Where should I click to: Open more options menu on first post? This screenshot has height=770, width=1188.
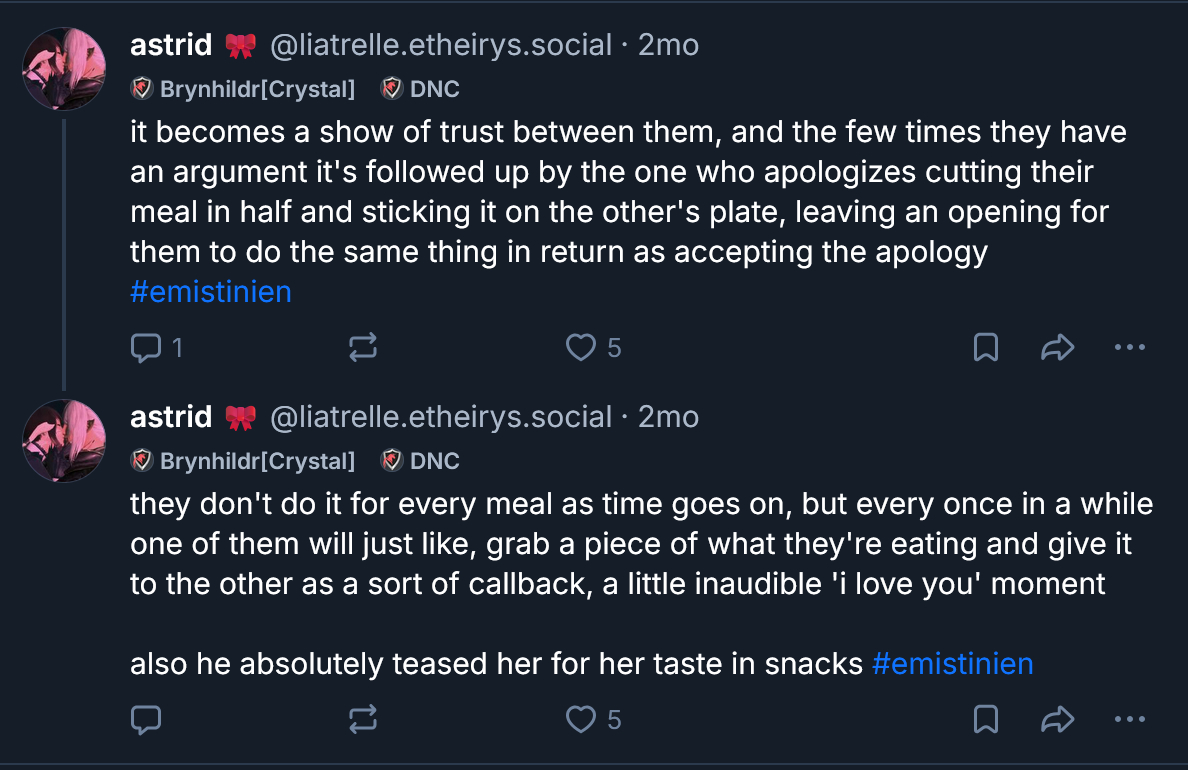pos(1129,347)
